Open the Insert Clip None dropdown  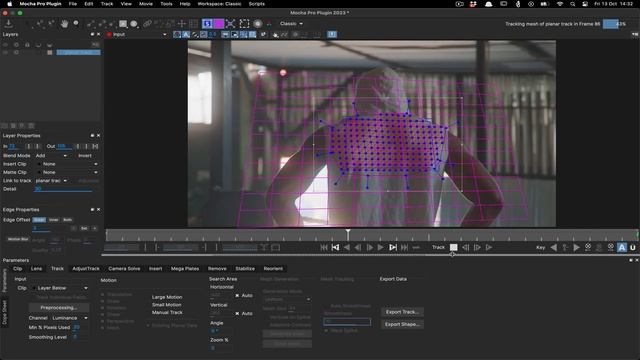click(x=68, y=164)
